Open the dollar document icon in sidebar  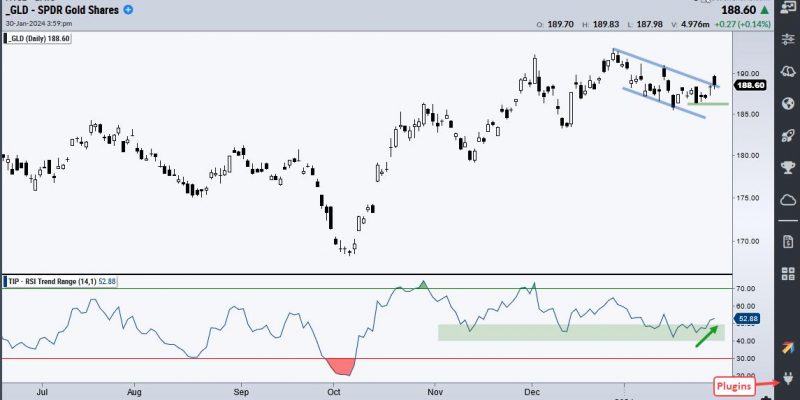coord(788,241)
